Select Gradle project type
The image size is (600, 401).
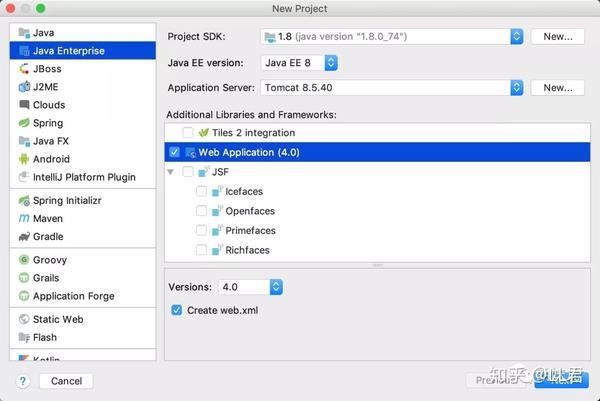83,236
